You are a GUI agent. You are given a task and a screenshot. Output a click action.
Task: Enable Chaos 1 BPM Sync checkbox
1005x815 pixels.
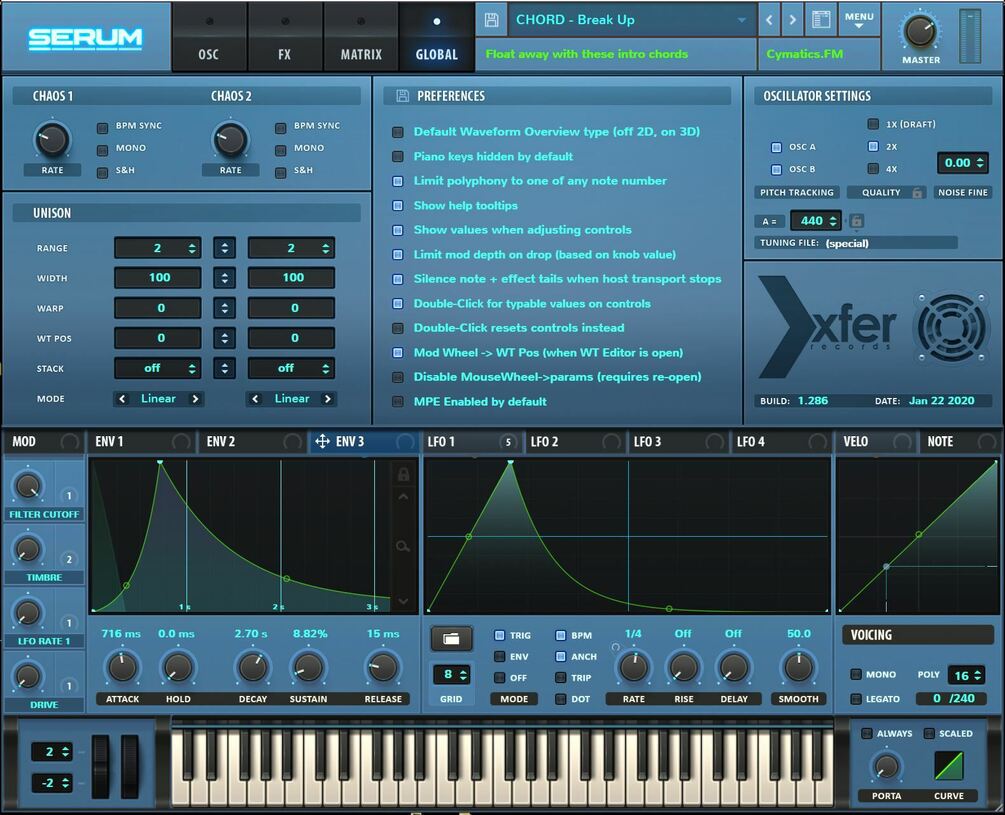tap(103, 128)
